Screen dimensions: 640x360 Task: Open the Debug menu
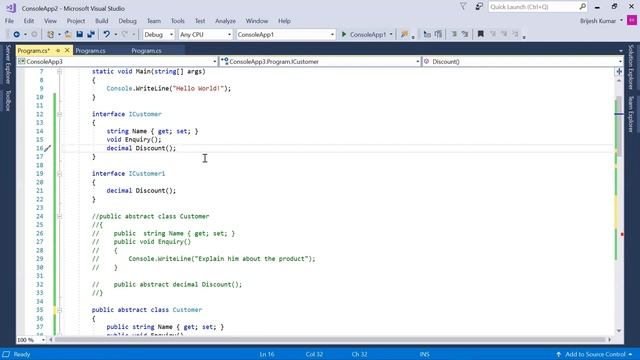click(x=127, y=21)
